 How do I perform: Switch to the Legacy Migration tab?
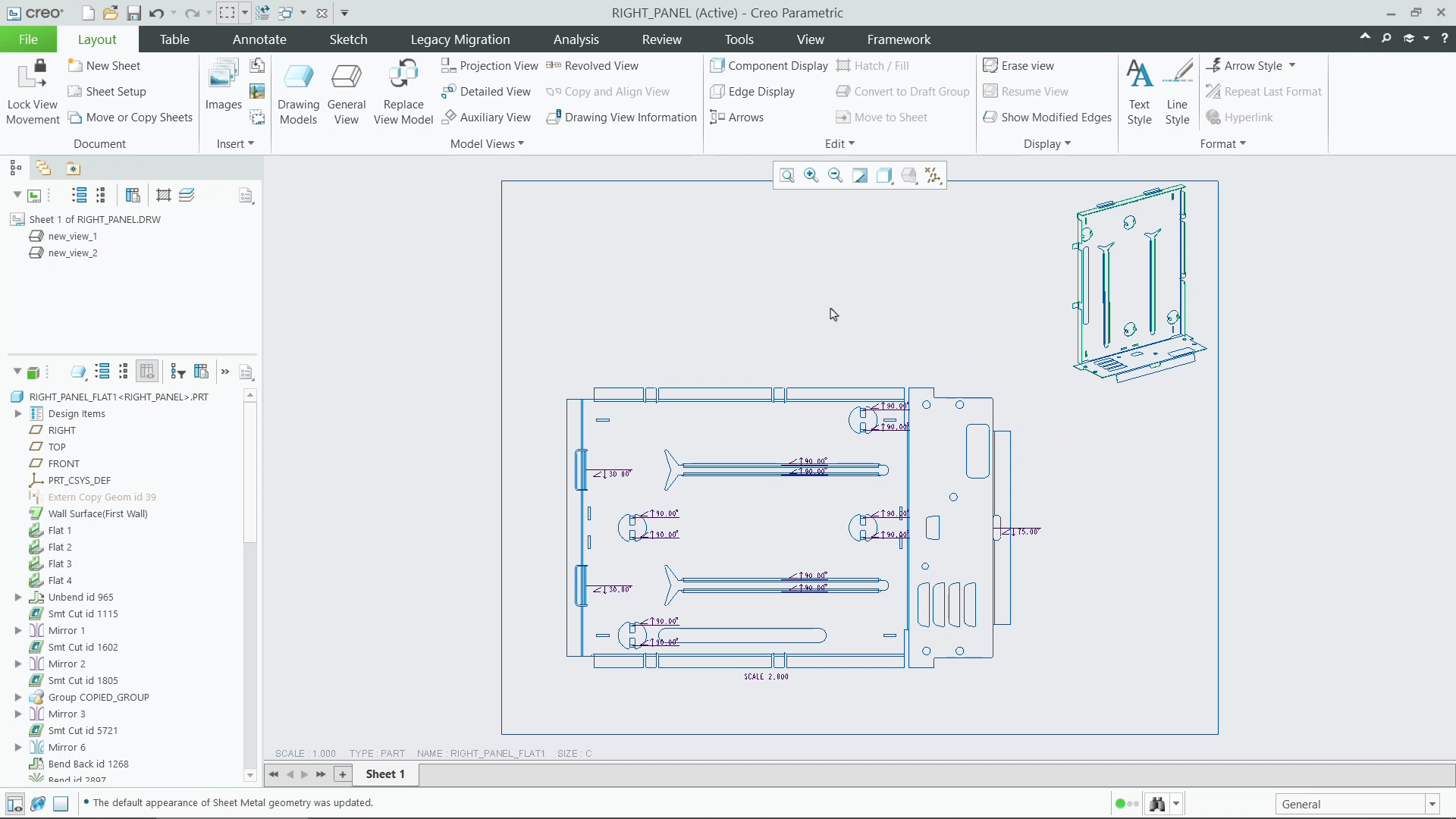460,39
